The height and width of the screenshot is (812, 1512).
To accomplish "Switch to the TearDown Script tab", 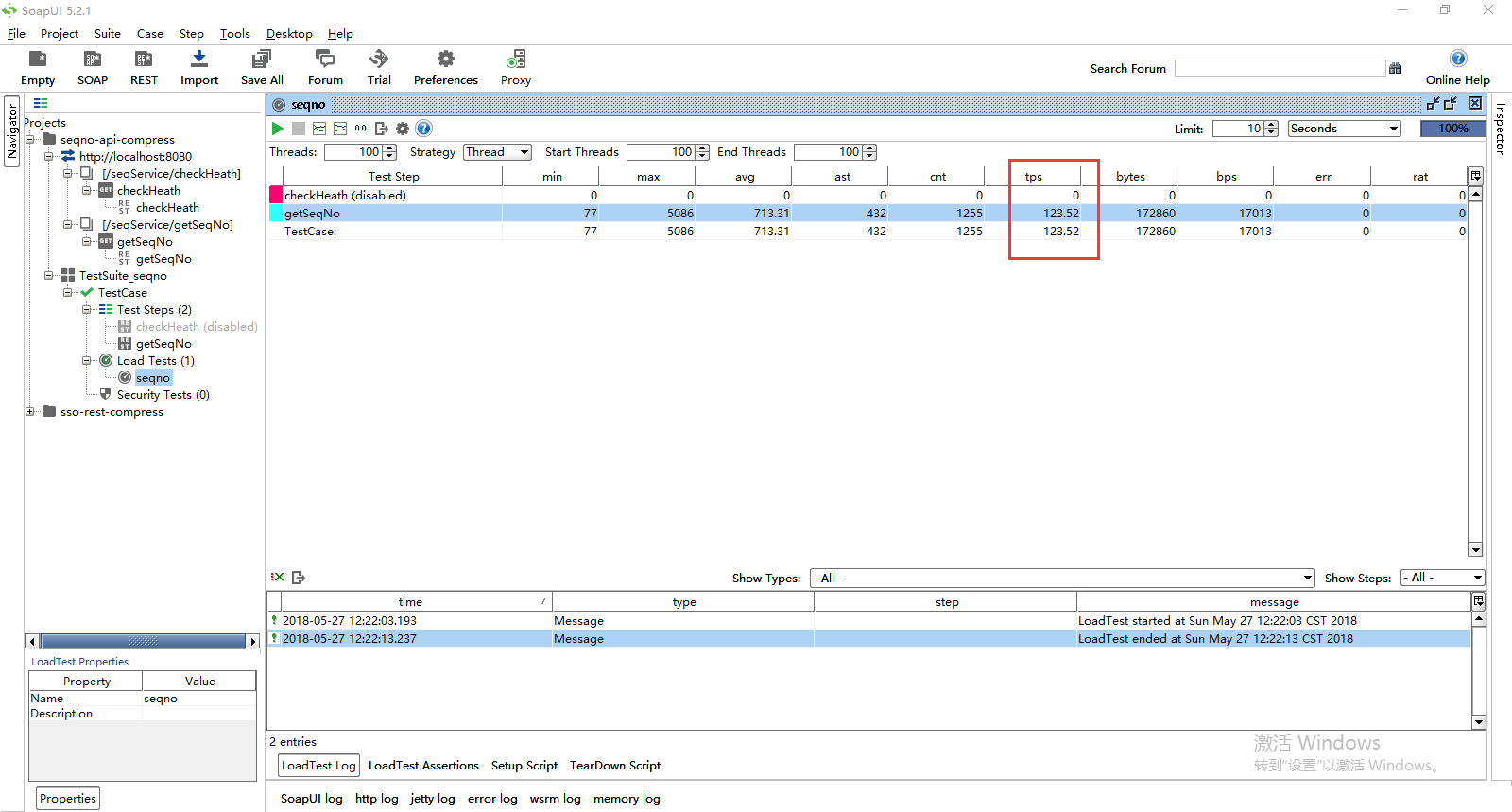I will tap(615, 766).
